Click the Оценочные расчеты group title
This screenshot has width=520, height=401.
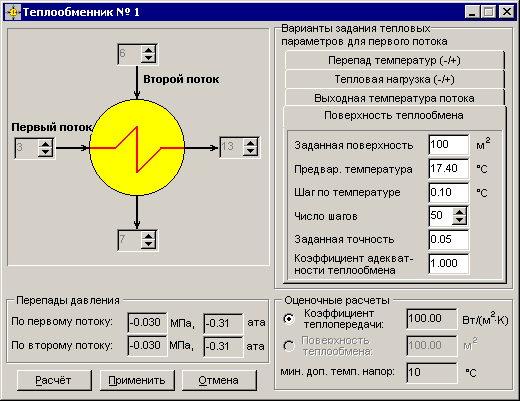point(337,301)
